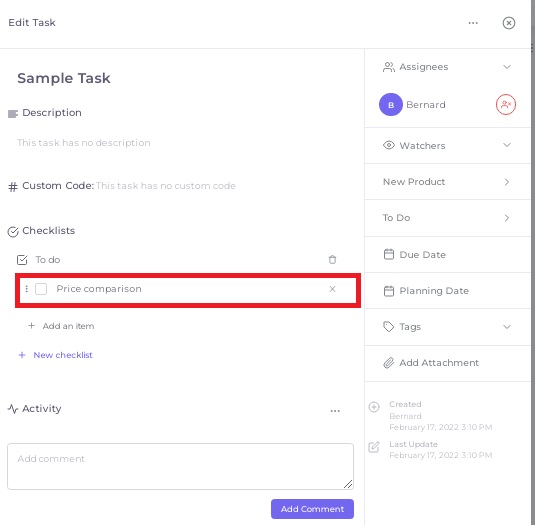The width and height of the screenshot is (535, 525).
Task: Expand the Tags dropdown chevron
Action: [x=507, y=327]
